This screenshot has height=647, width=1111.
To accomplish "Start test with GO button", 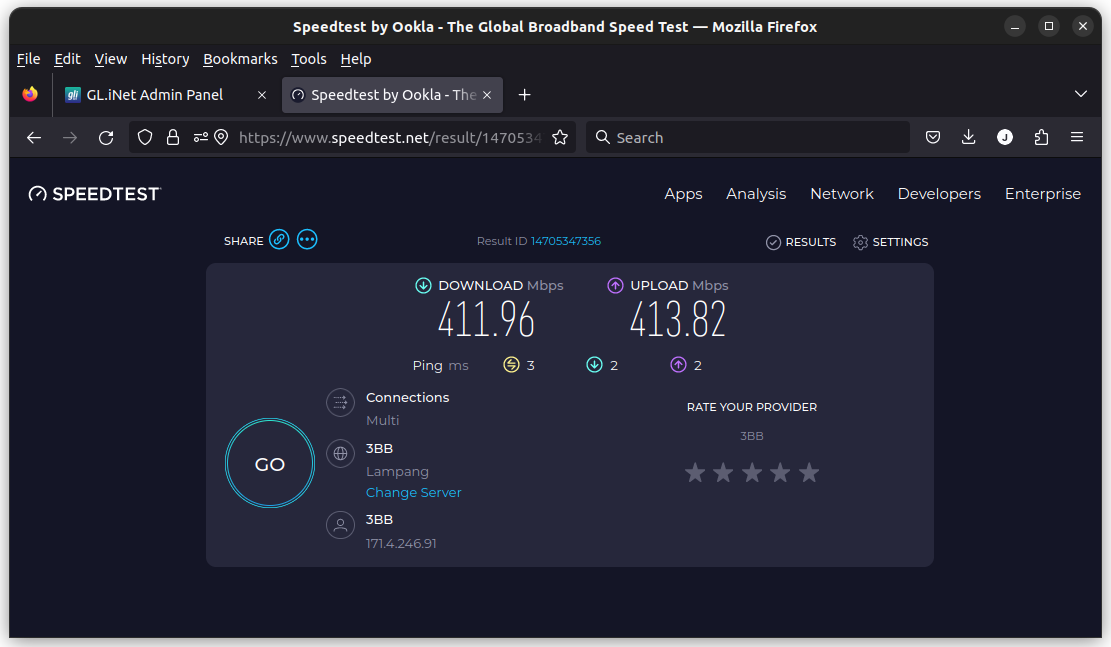I will click(x=270, y=463).
